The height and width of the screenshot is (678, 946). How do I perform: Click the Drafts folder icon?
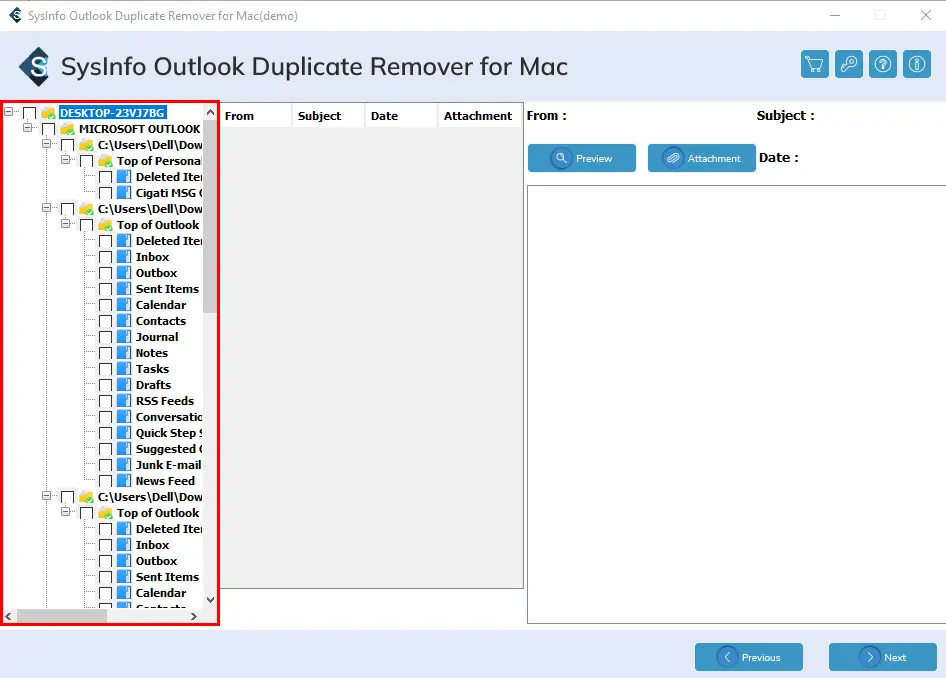124,385
